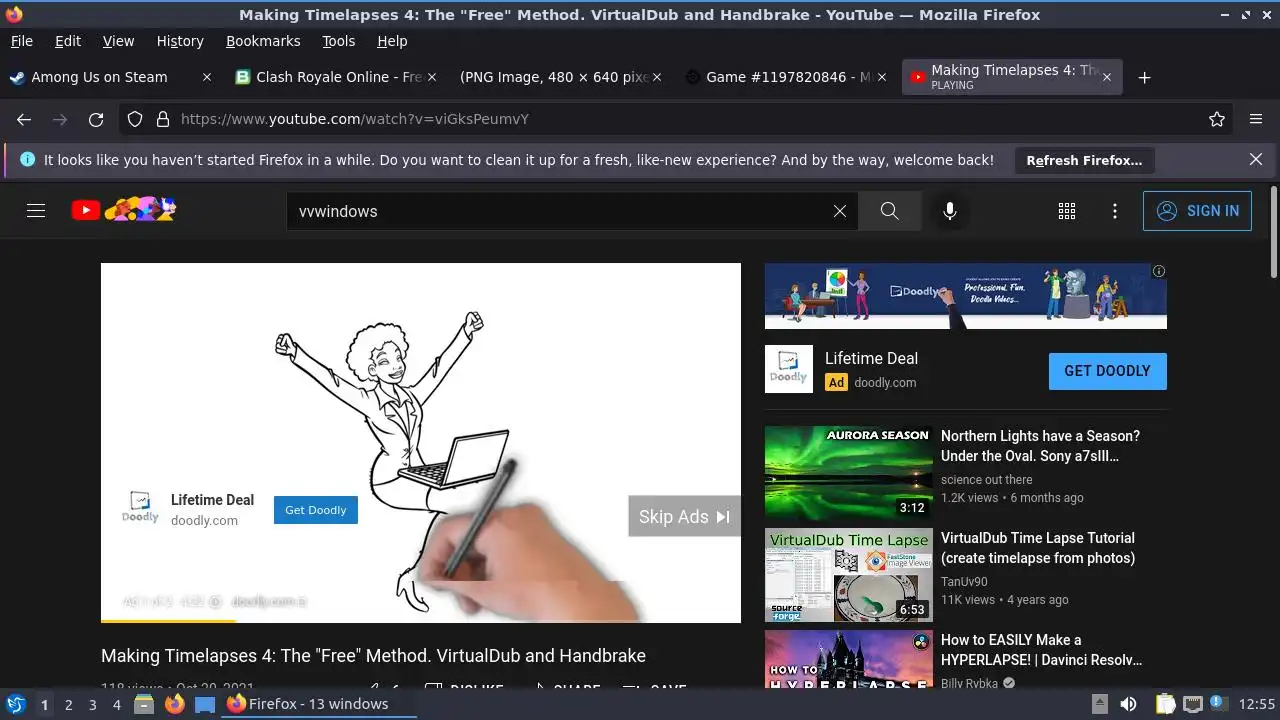Open doodly.com link in sidebar ad

(885, 383)
